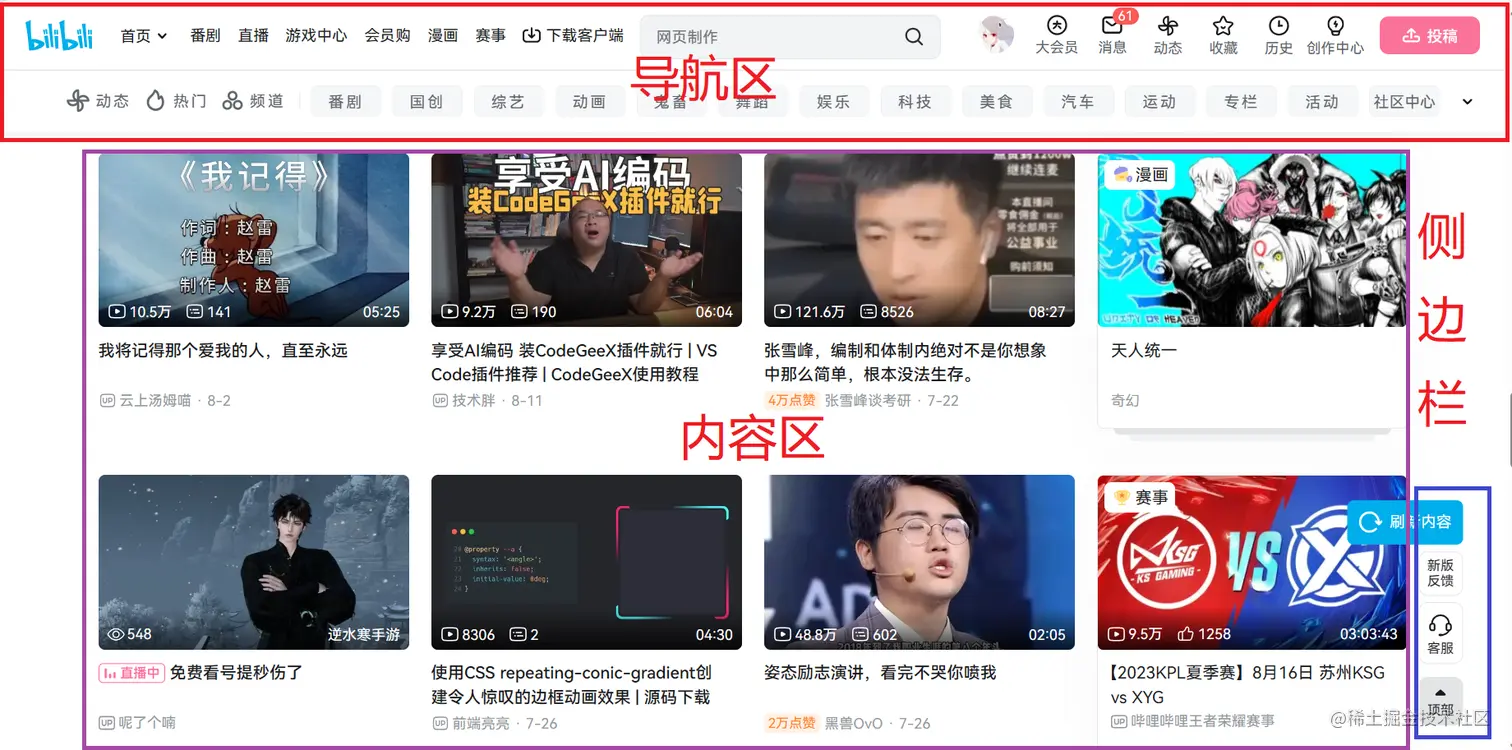This screenshot has width=1512, height=750.
Task: Click the 刷新内容 refresh icon
Action: 1369,522
